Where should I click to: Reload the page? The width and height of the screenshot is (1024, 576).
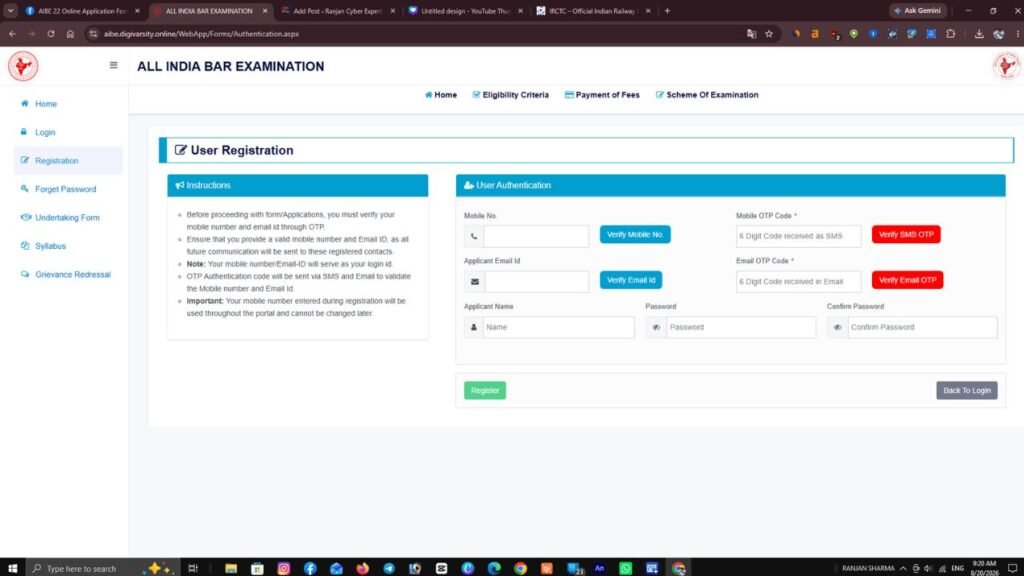tap(50, 34)
